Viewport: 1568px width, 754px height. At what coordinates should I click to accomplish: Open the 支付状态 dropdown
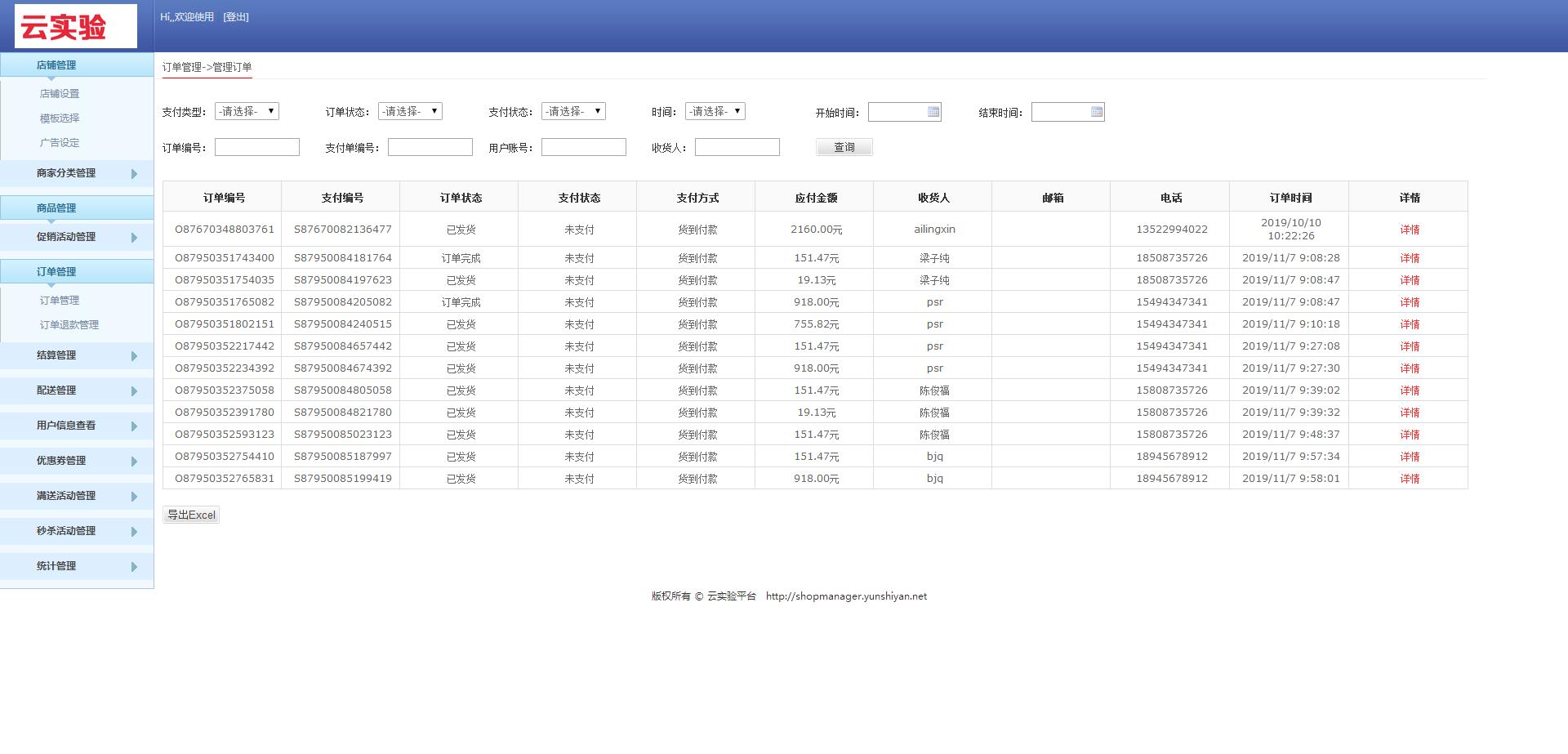[x=573, y=111]
